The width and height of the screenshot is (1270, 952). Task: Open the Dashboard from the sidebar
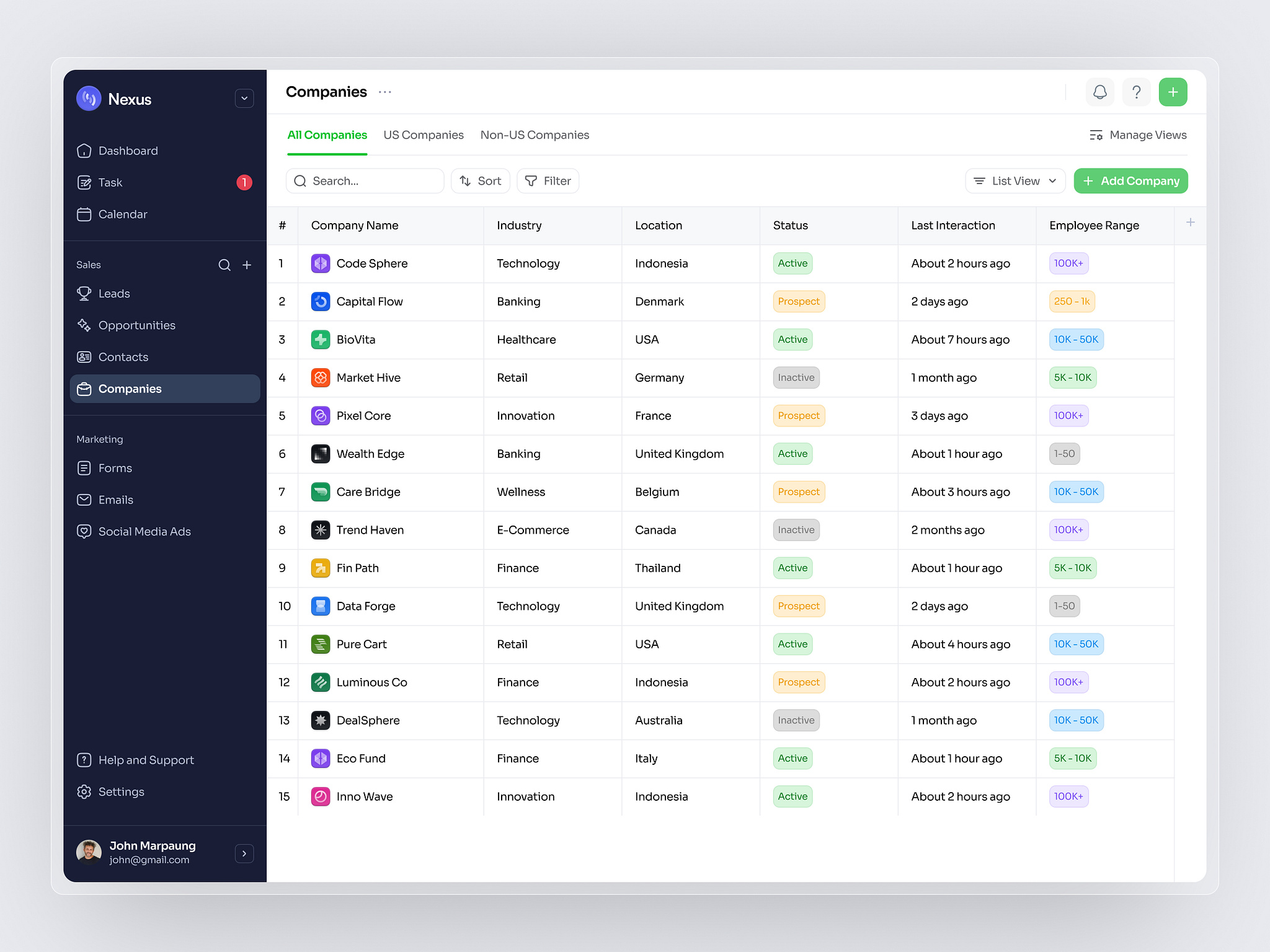tap(128, 151)
